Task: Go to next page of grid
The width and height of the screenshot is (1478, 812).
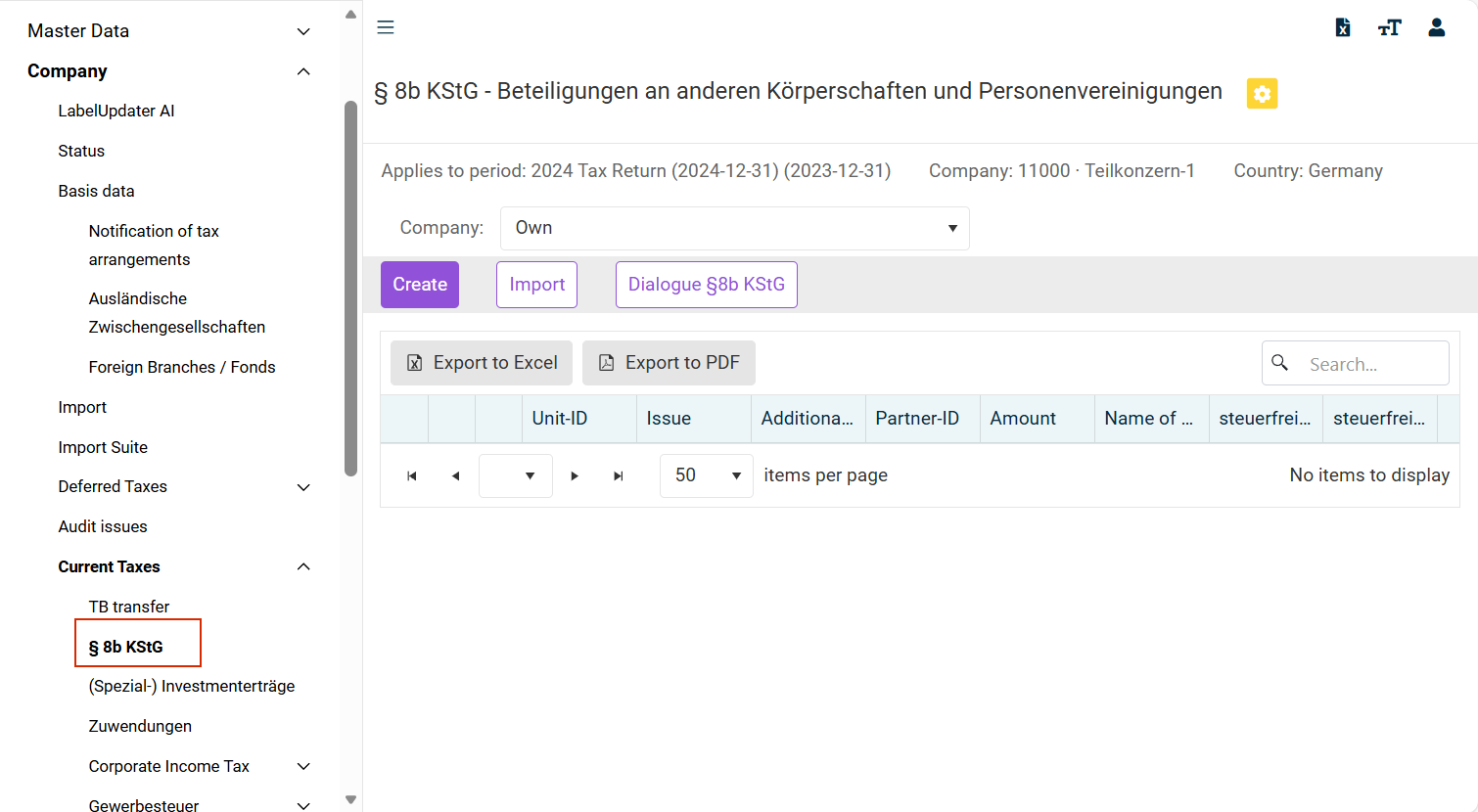Action: (575, 475)
